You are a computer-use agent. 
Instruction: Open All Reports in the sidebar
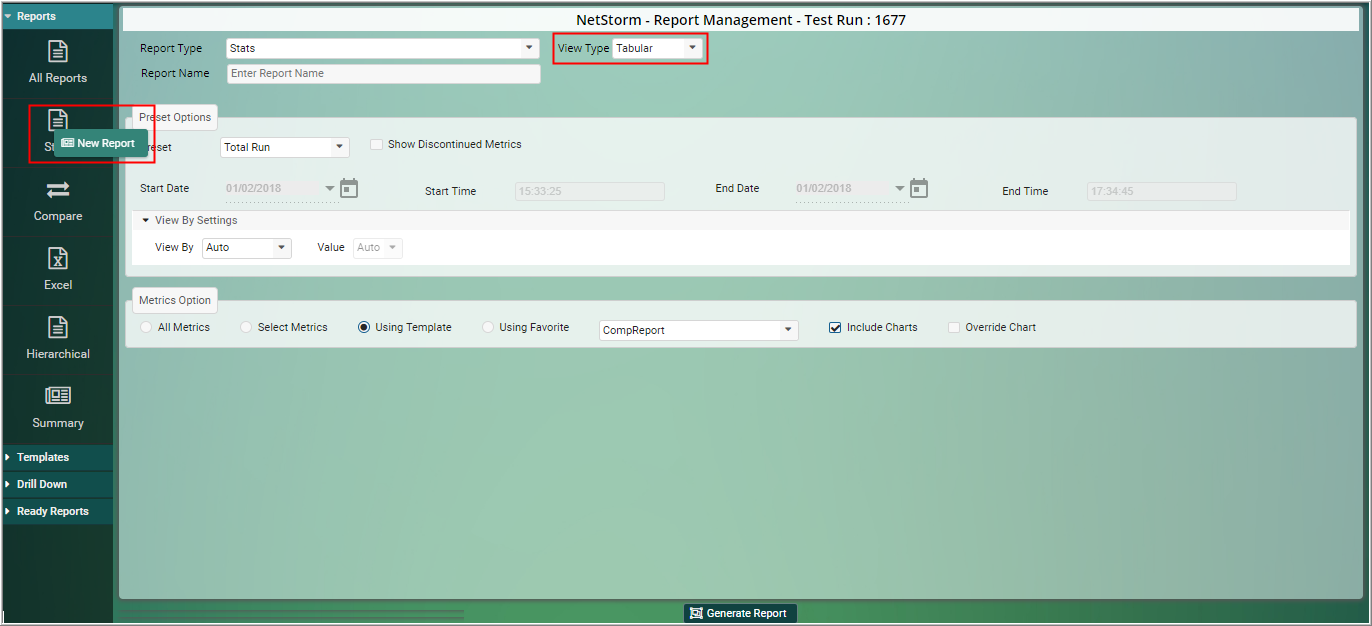[58, 63]
